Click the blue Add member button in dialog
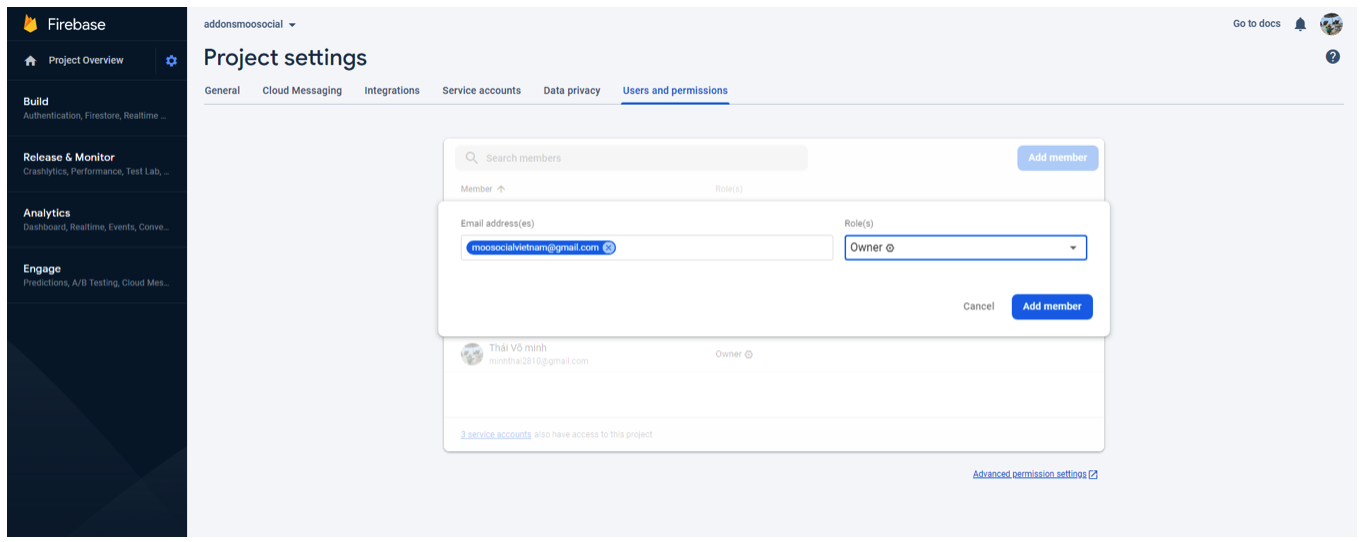This screenshot has width=1362, height=542. 1052,307
